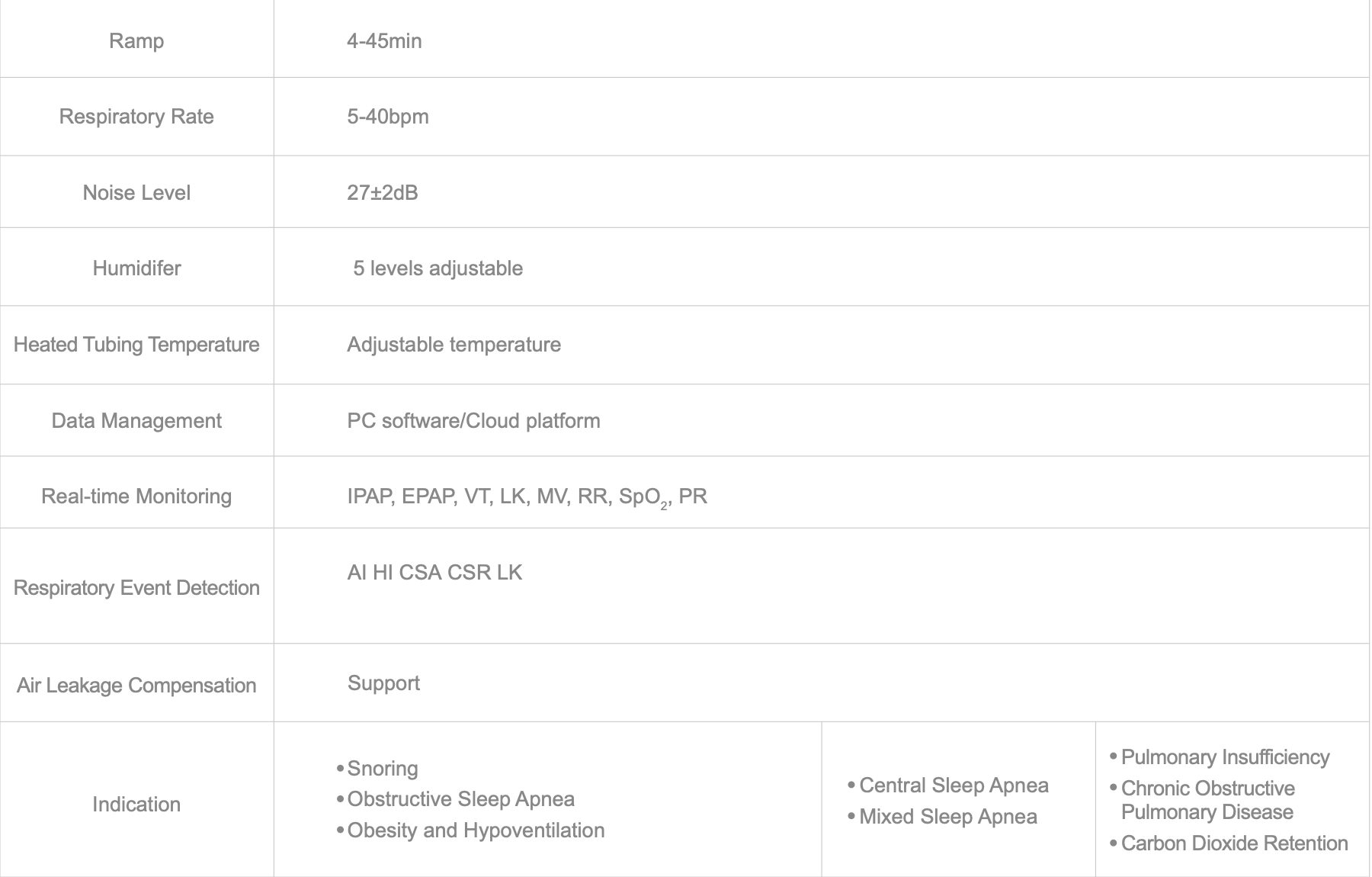This screenshot has height=877, width=1372.
Task: Select the 5-40bpm value
Action: (388, 117)
